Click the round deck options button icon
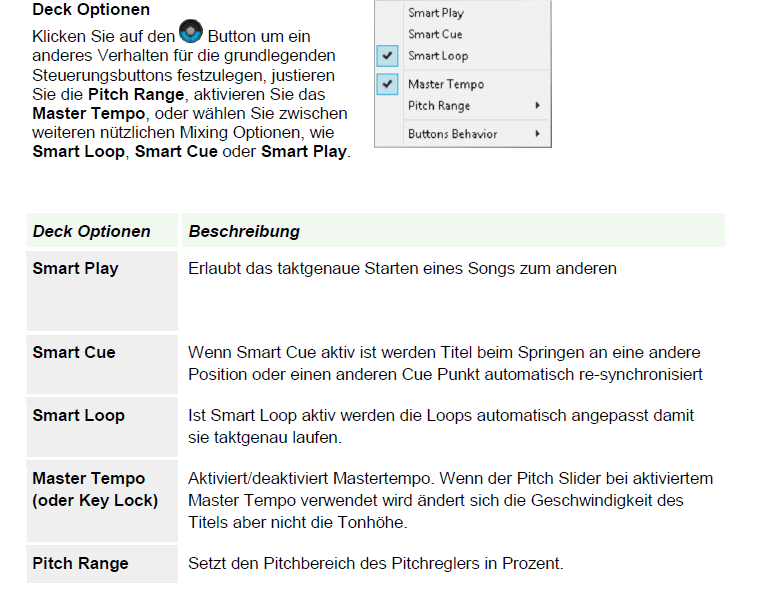This screenshot has height=599, width=781. [x=191, y=32]
